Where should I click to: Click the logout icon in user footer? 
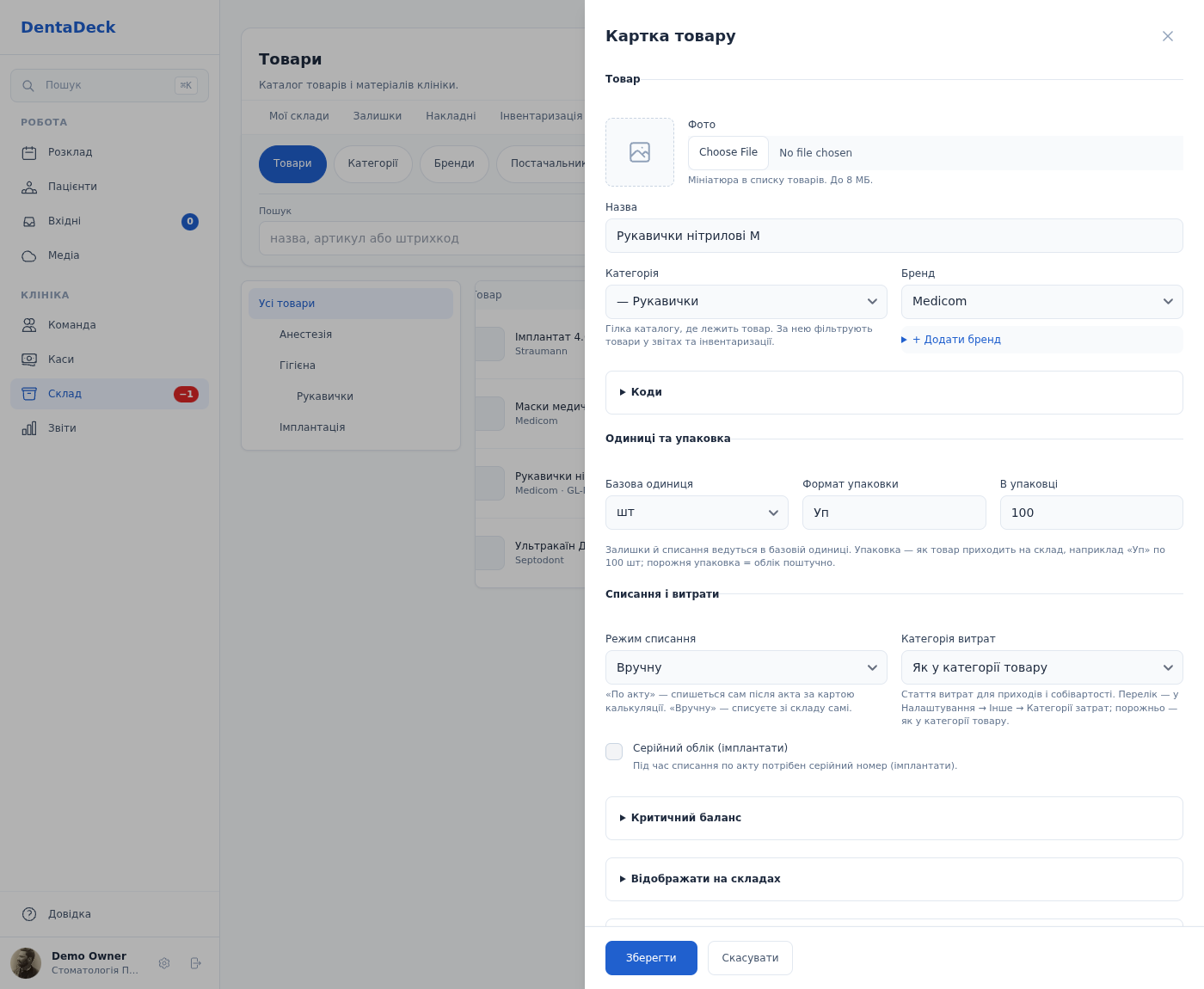coord(196,963)
